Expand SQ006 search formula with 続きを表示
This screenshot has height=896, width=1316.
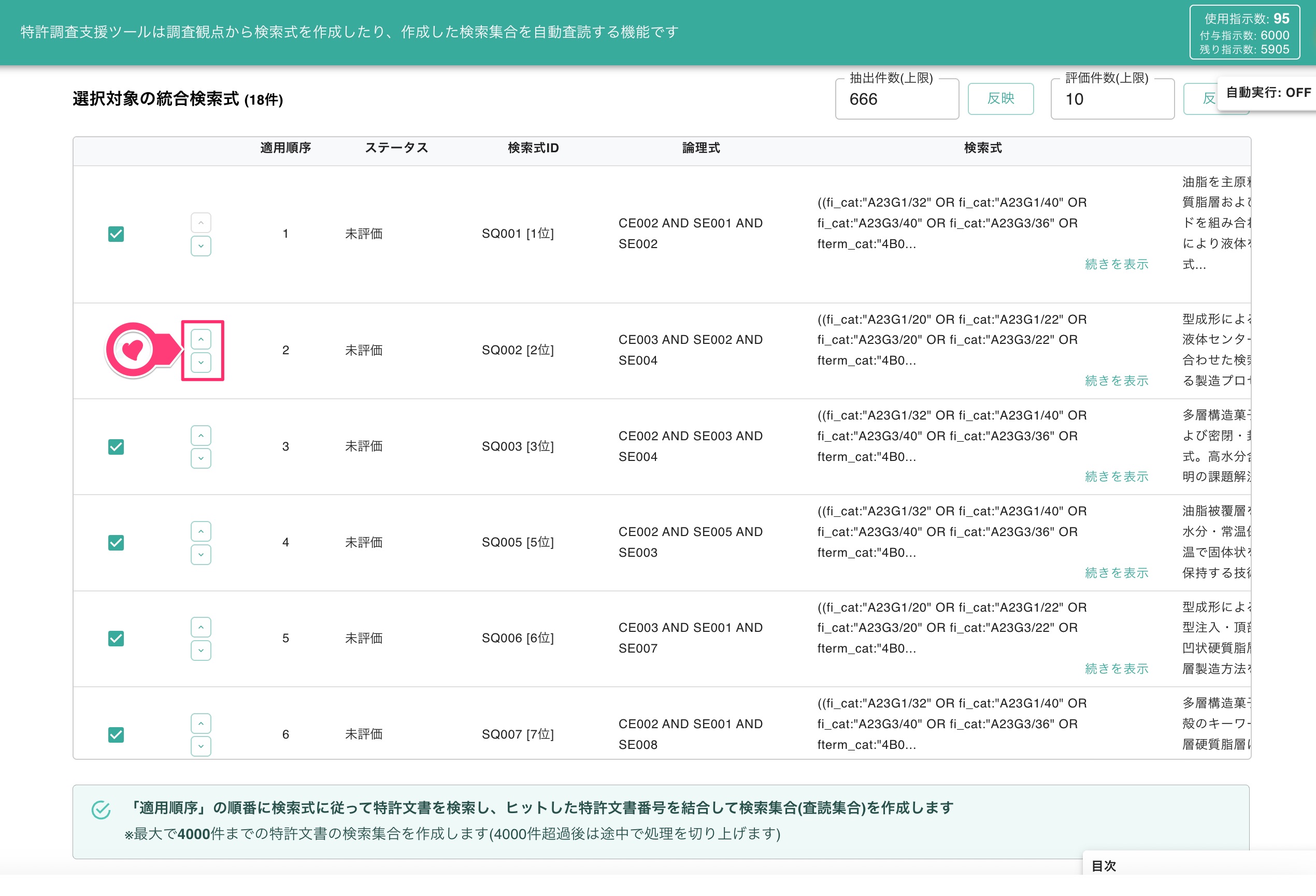click(1116, 669)
